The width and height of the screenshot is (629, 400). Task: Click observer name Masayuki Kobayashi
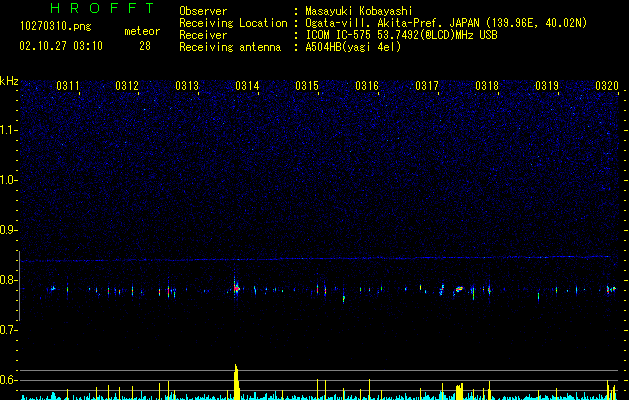[x=358, y=11]
